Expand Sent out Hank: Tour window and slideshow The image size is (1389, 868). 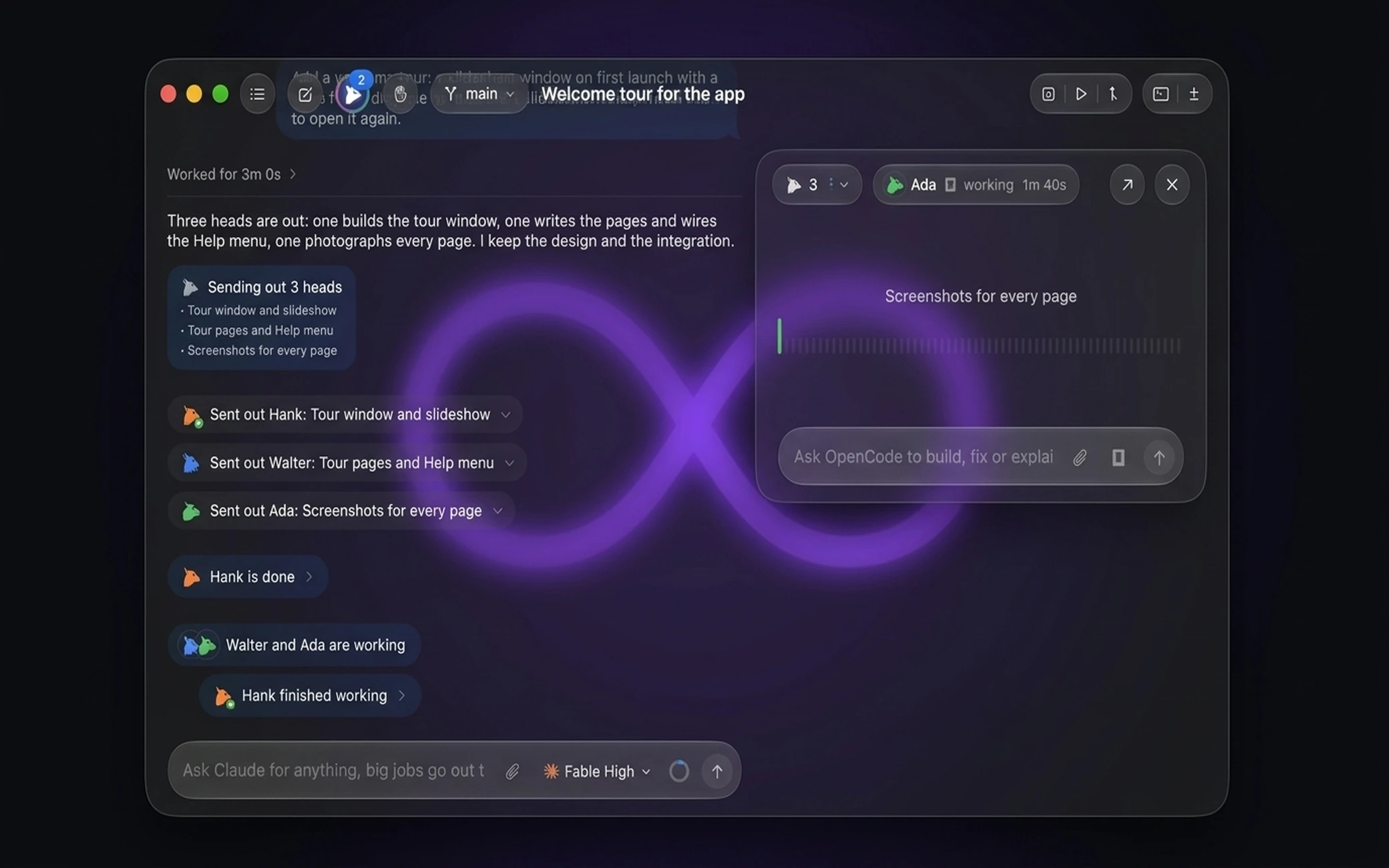pyautogui.click(x=345, y=414)
